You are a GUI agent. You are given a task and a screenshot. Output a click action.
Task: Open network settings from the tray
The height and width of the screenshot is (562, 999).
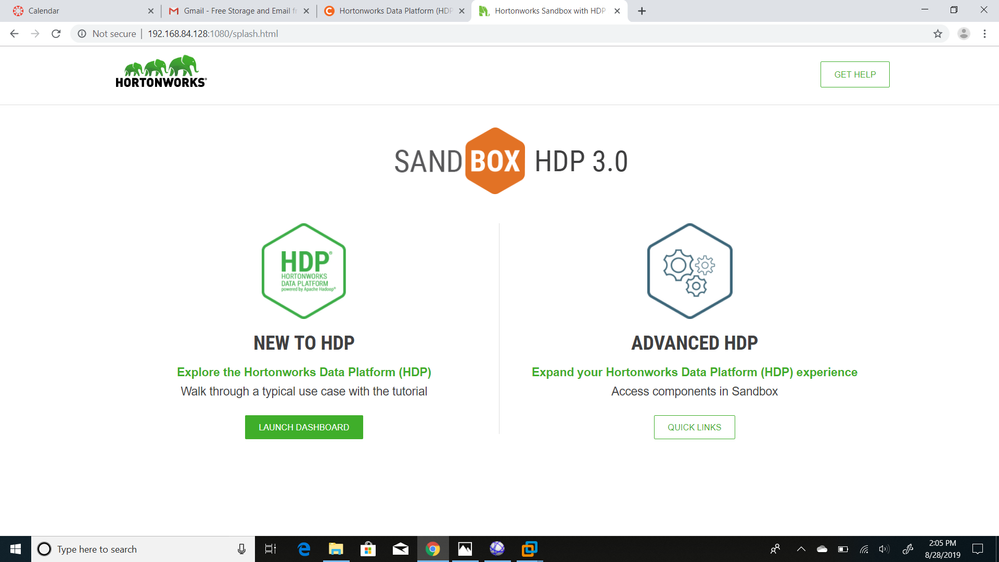coord(864,549)
